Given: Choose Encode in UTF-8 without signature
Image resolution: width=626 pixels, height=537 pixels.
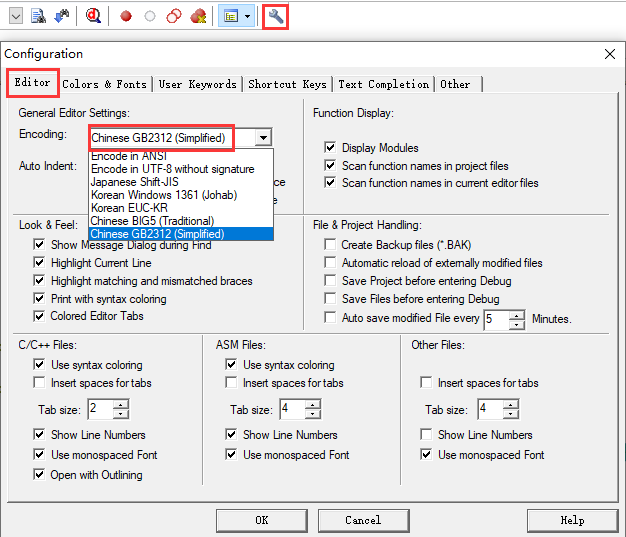Looking at the screenshot, I should tap(172, 169).
